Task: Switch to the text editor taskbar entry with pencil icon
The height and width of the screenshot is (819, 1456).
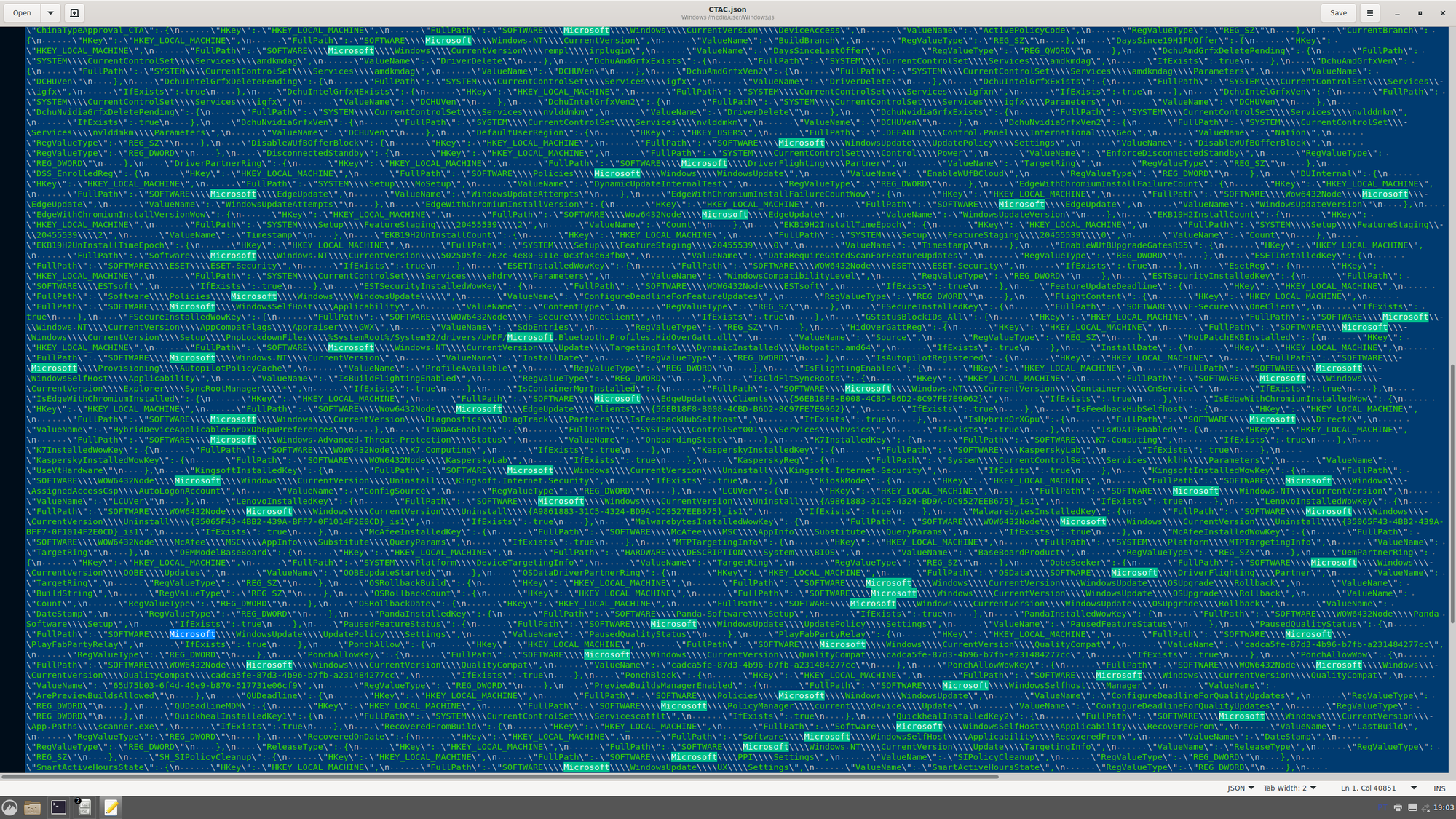Action: [x=111, y=807]
